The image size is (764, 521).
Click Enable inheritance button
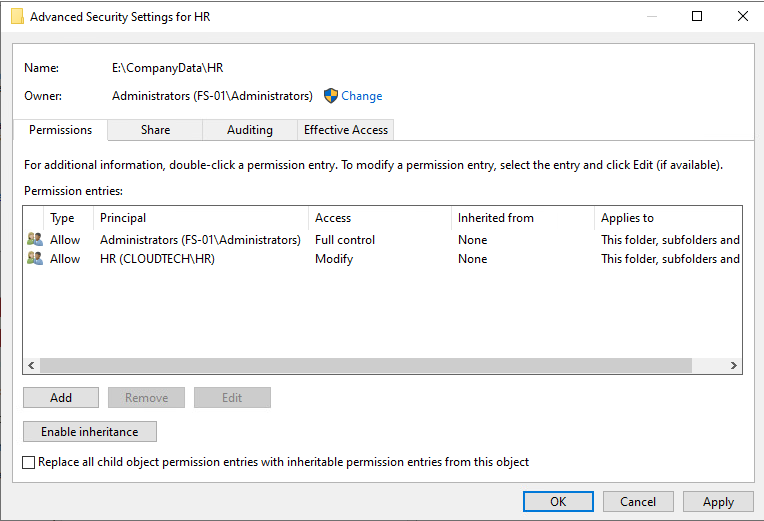[90, 432]
